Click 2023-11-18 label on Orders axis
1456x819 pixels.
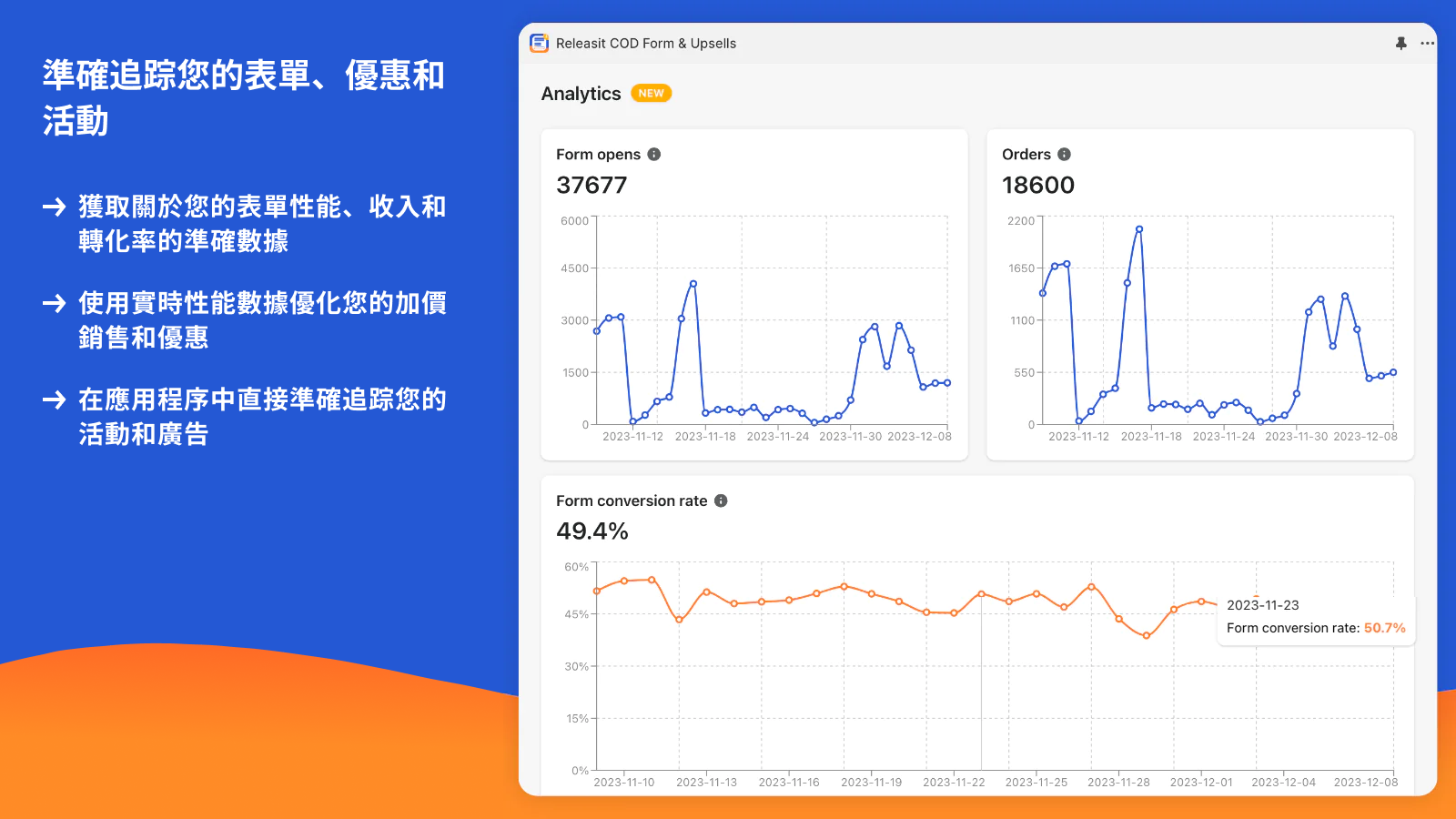(1151, 437)
